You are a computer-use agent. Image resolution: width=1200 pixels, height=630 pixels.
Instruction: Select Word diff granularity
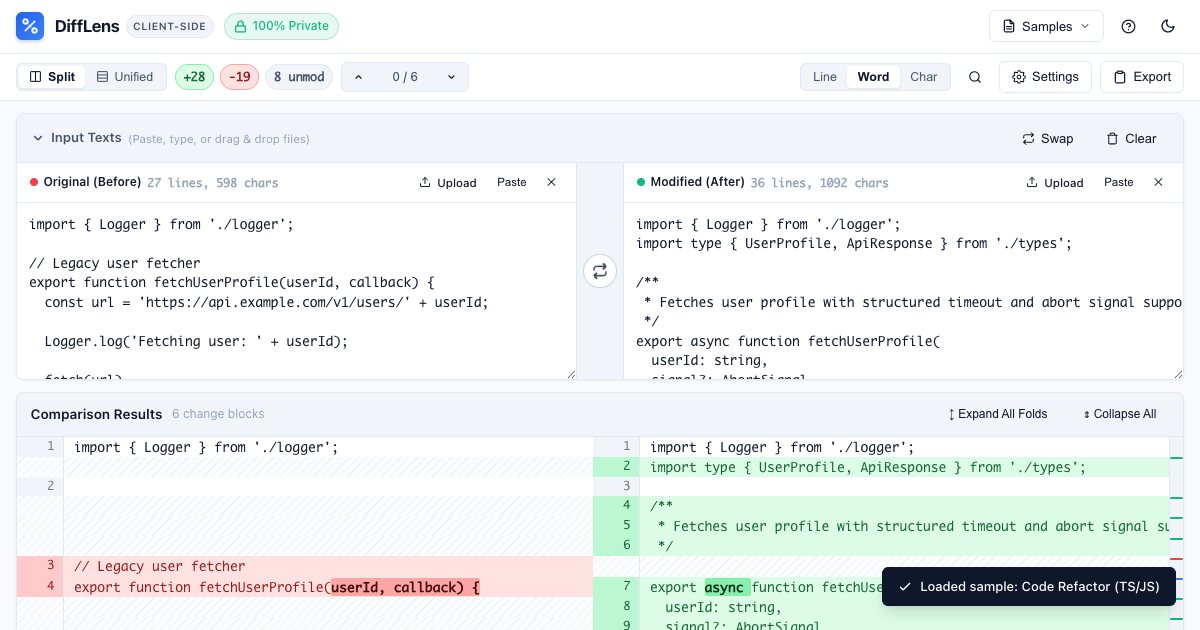[873, 77]
